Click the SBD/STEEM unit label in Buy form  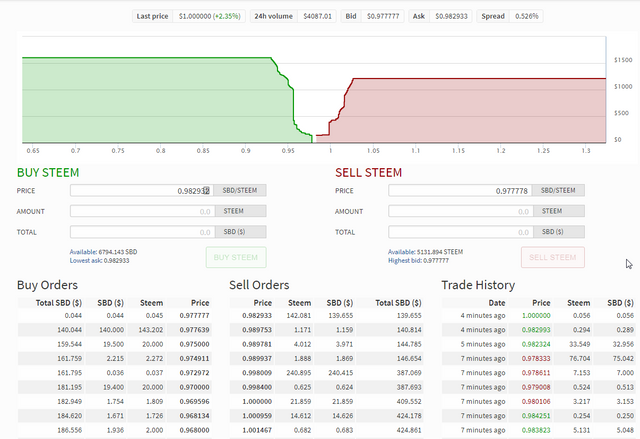(240, 191)
